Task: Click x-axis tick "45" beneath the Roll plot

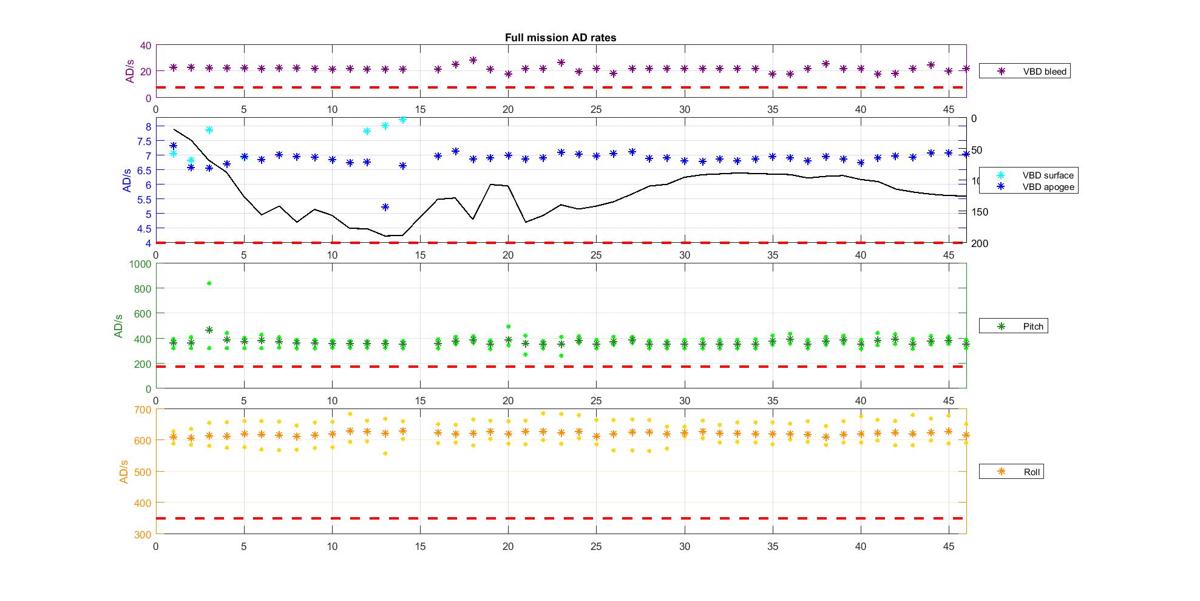Action: [948, 547]
